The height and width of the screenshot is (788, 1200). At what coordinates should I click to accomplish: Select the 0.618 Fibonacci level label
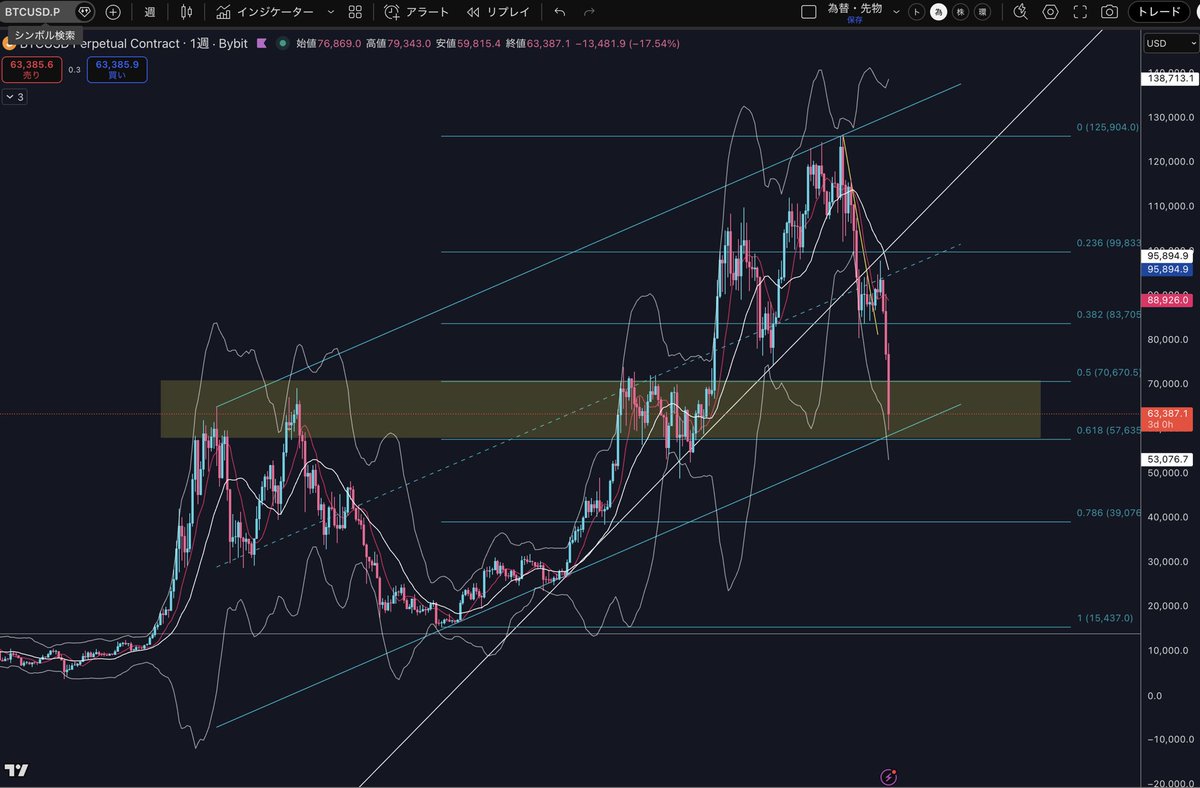pyautogui.click(x=1108, y=430)
